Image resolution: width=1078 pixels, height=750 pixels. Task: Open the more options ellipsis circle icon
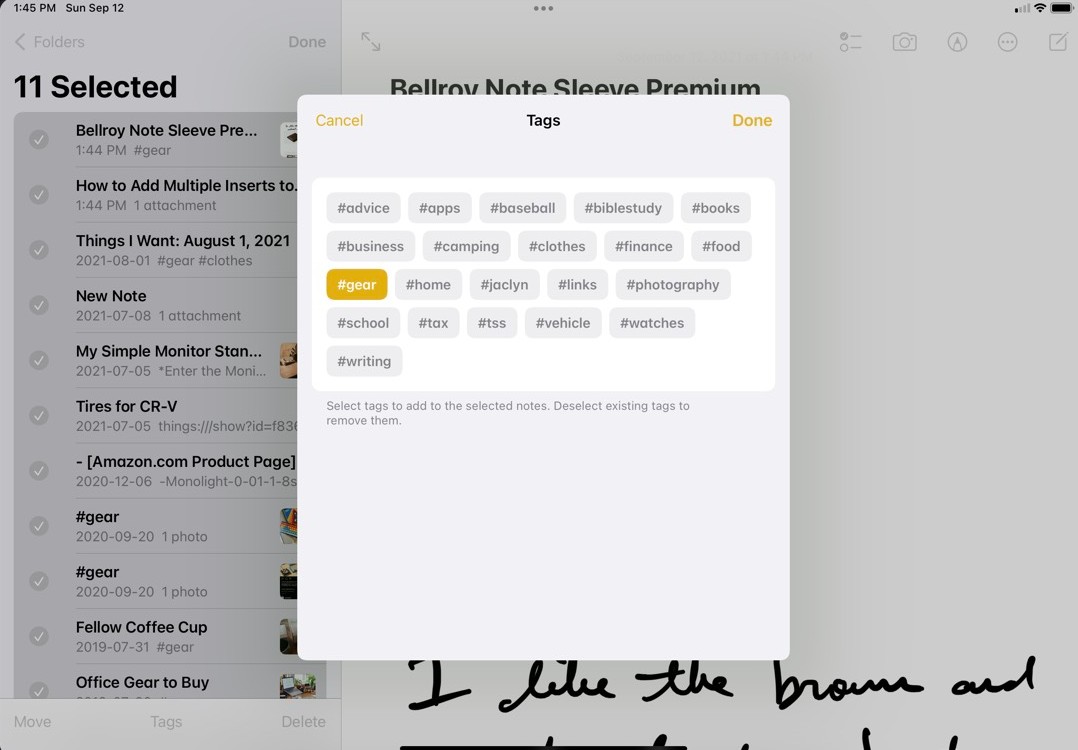tap(1007, 41)
